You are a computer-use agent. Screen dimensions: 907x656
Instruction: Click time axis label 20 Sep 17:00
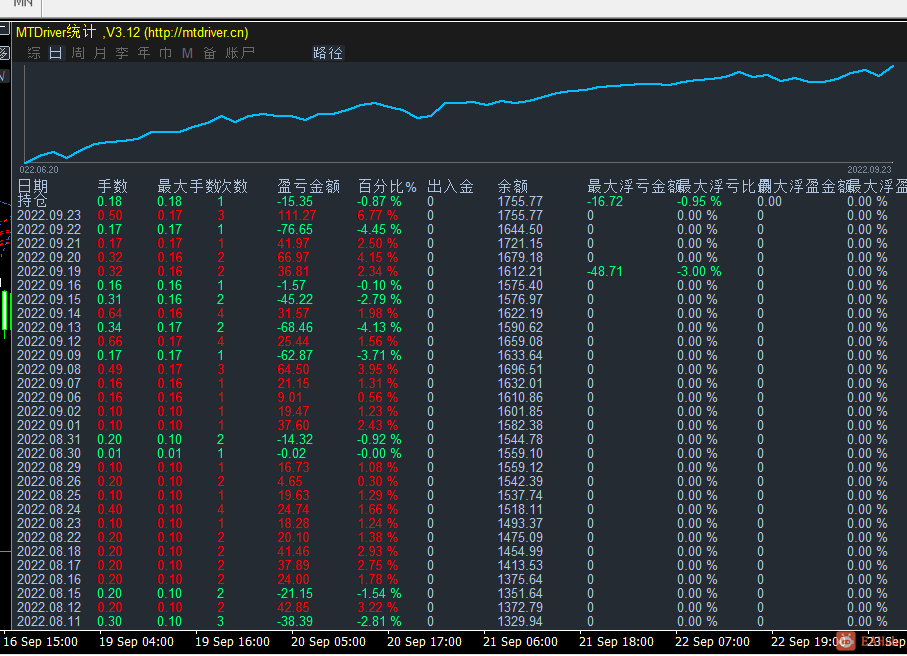425,642
